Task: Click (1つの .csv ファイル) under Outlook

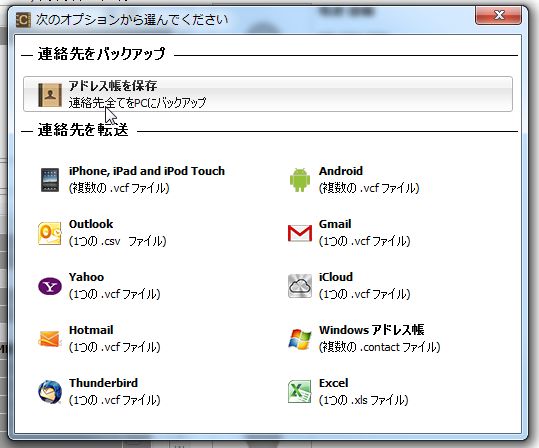Action: 118,241
